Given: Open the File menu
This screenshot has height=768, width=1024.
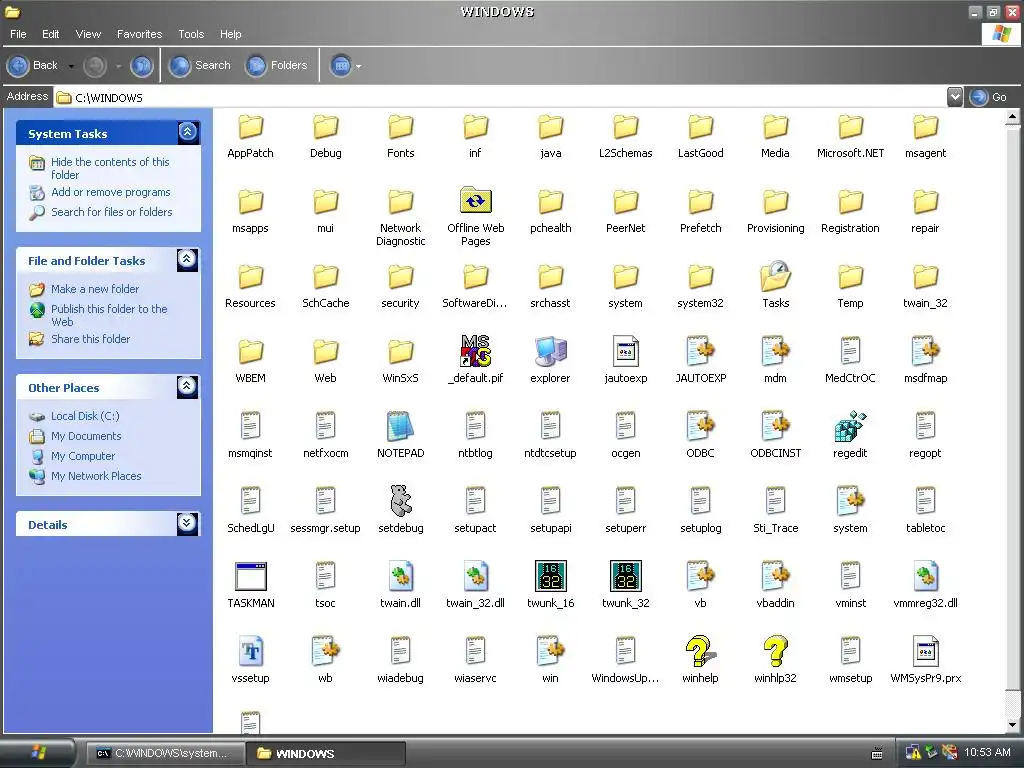Looking at the screenshot, I should click(x=18, y=34).
